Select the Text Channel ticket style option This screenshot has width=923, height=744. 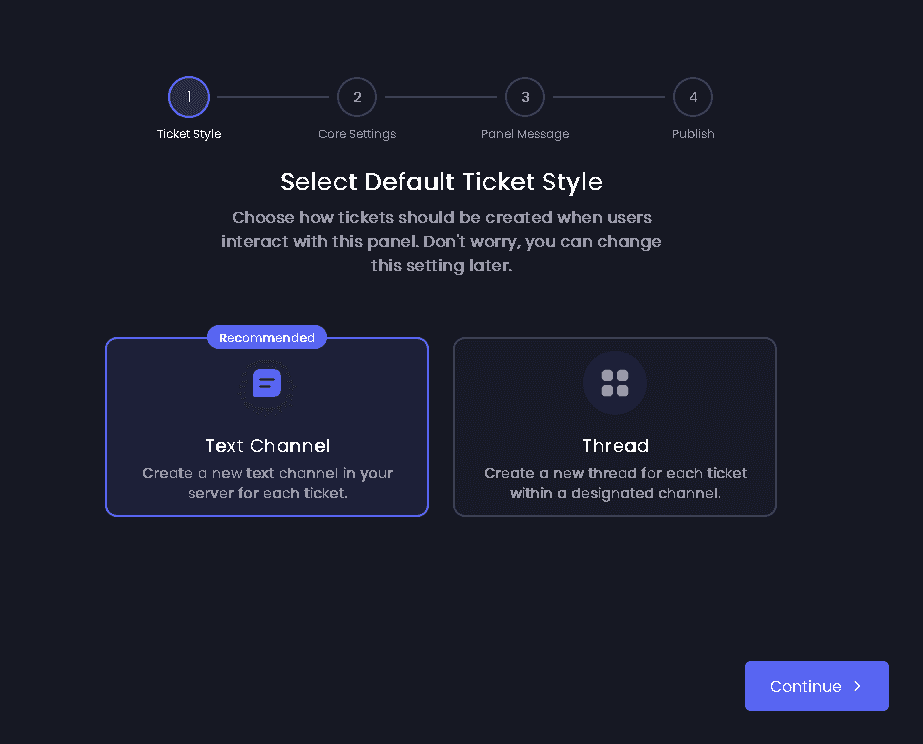(266, 427)
